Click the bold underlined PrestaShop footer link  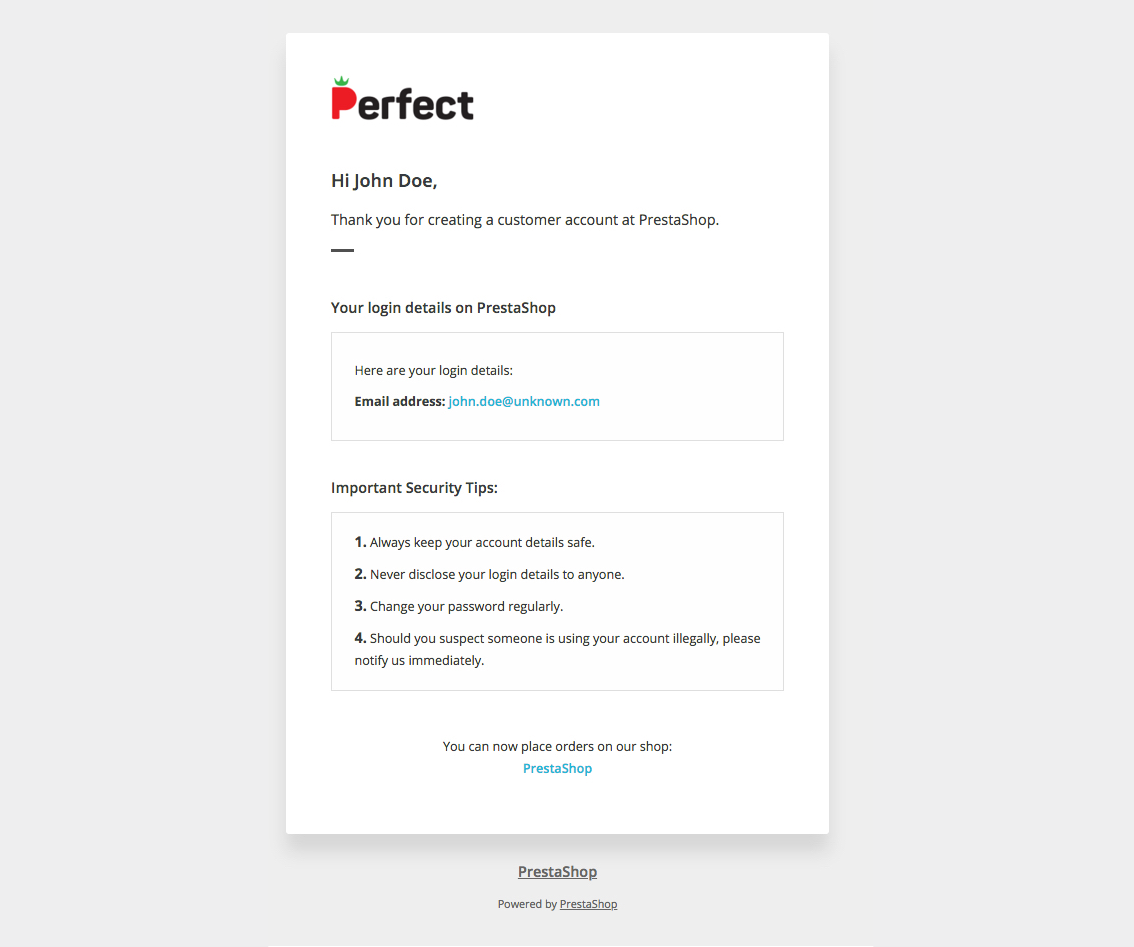[x=557, y=872]
